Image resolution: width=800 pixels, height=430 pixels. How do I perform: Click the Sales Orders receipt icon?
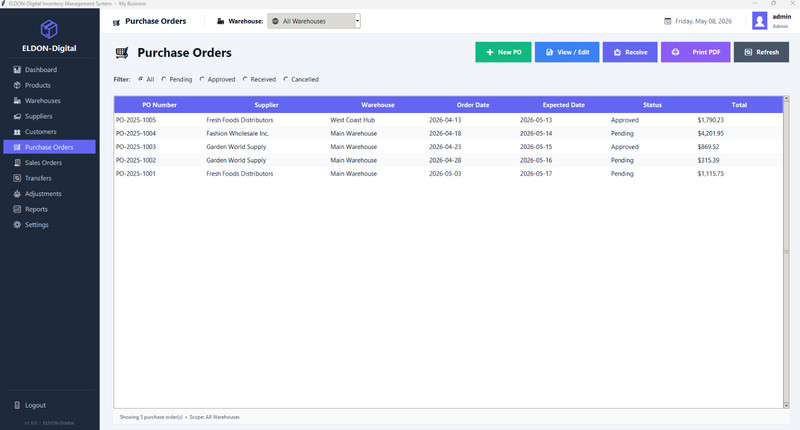point(17,163)
